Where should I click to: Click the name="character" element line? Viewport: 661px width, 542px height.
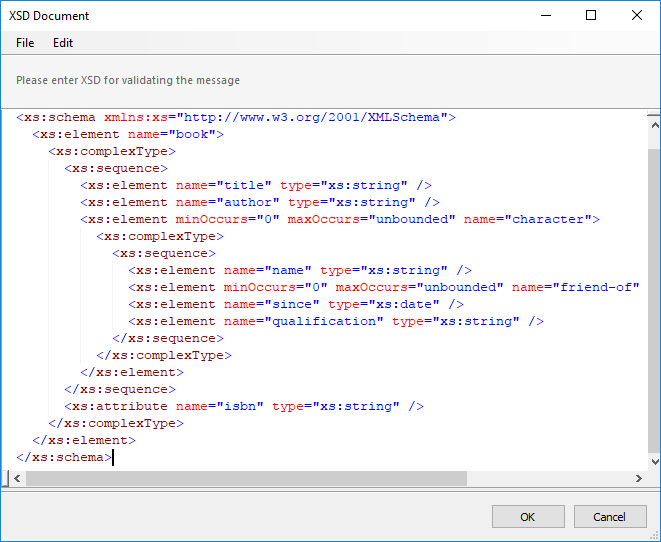click(340, 219)
